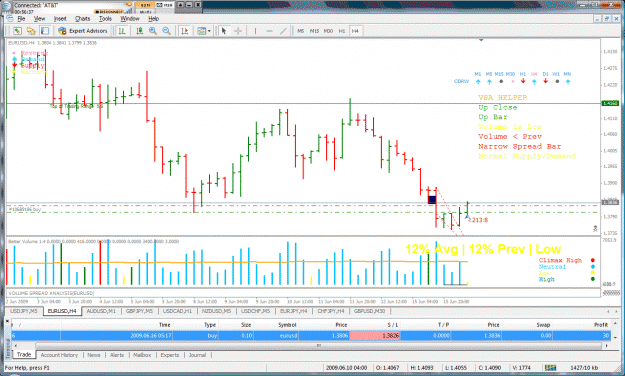The width and height of the screenshot is (625, 376).
Task: Click the New Chart toolbar icon
Action: point(17,31)
